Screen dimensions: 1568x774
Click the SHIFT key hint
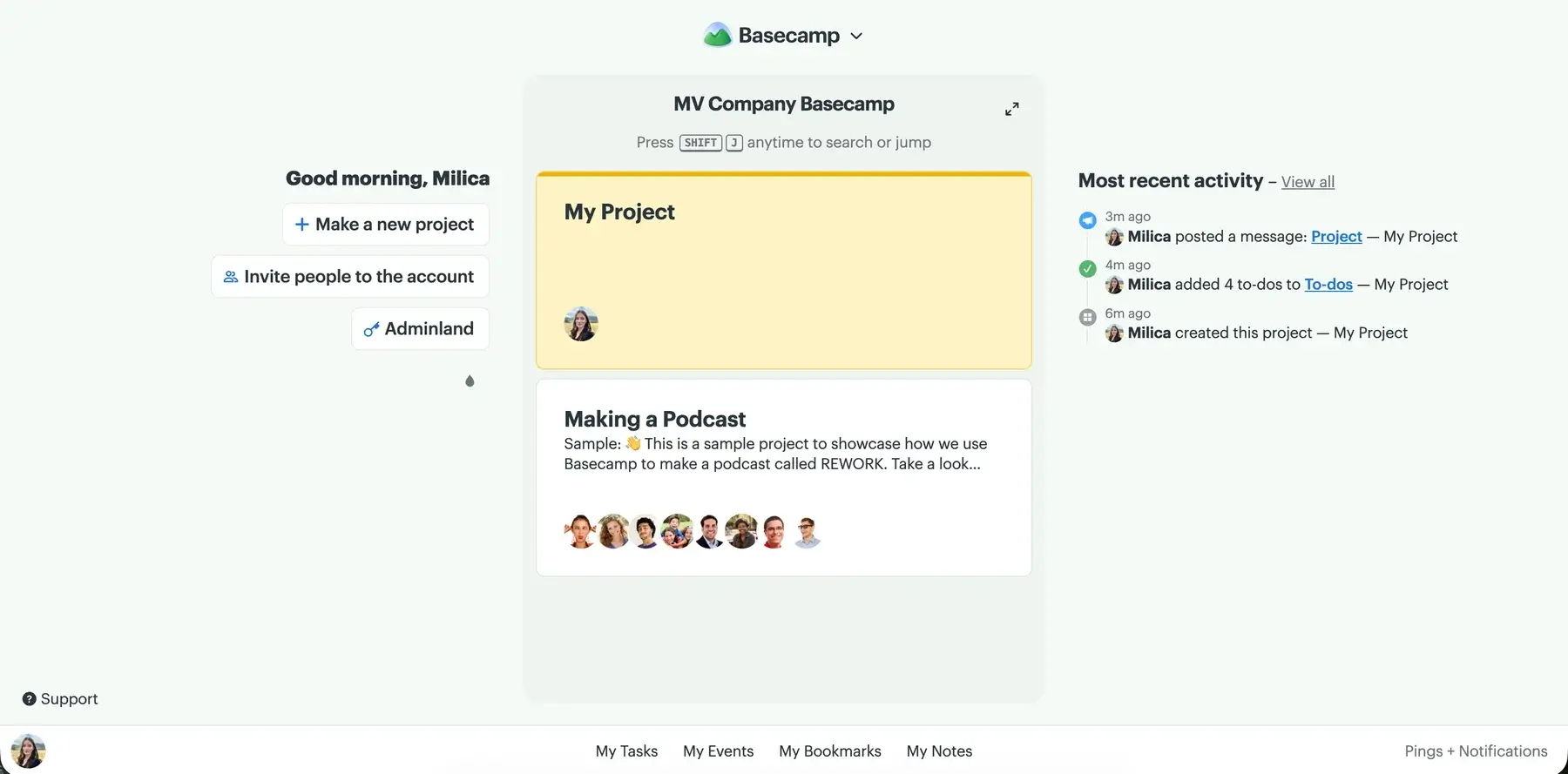[700, 143]
